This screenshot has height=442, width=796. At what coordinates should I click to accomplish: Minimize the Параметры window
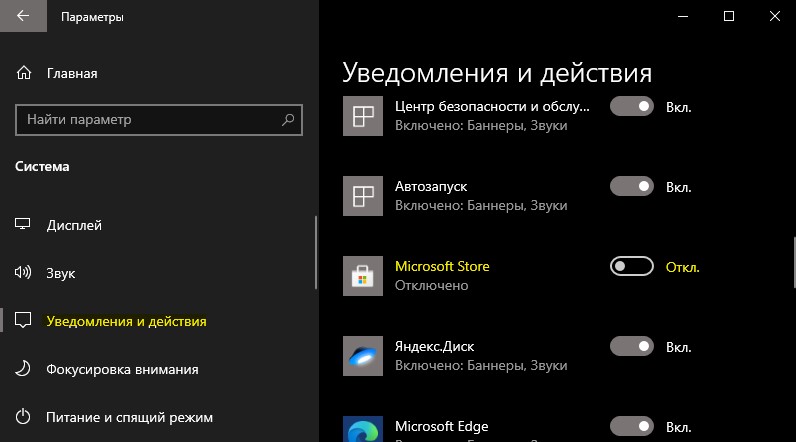click(683, 16)
